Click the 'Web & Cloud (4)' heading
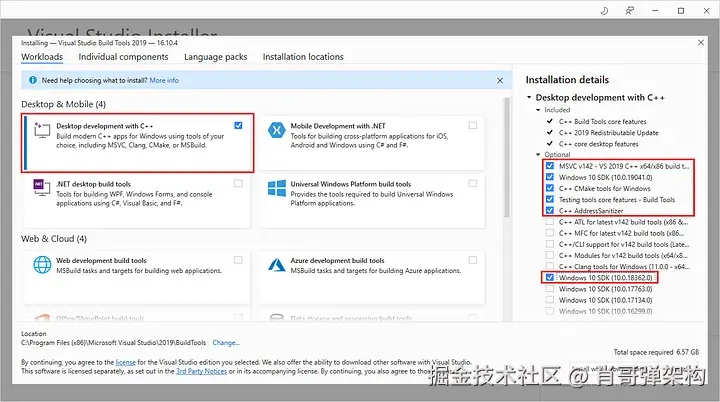This screenshot has width=720, height=402. 54,239
